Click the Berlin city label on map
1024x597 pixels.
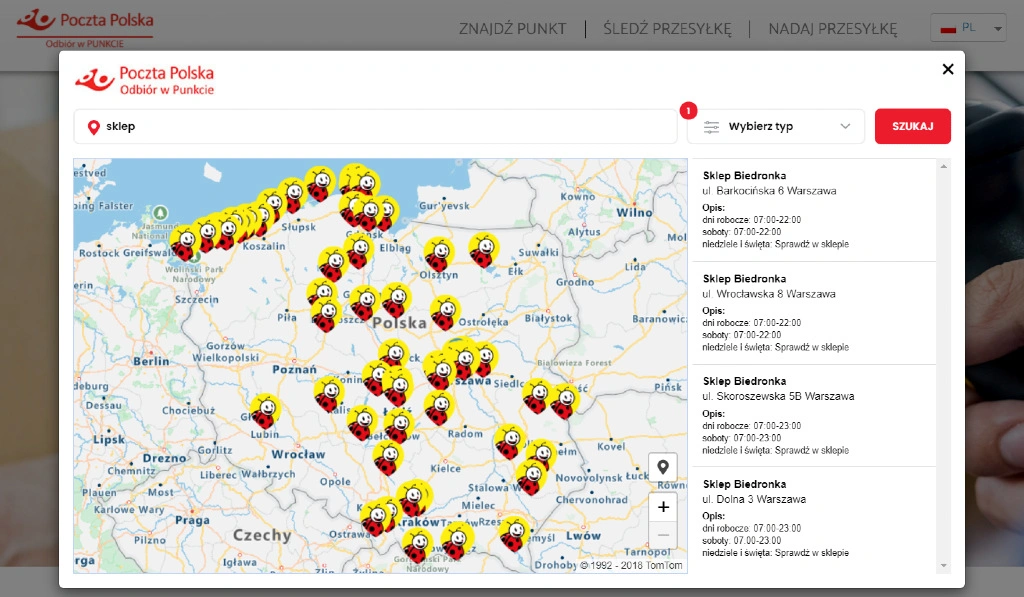click(x=152, y=361)
